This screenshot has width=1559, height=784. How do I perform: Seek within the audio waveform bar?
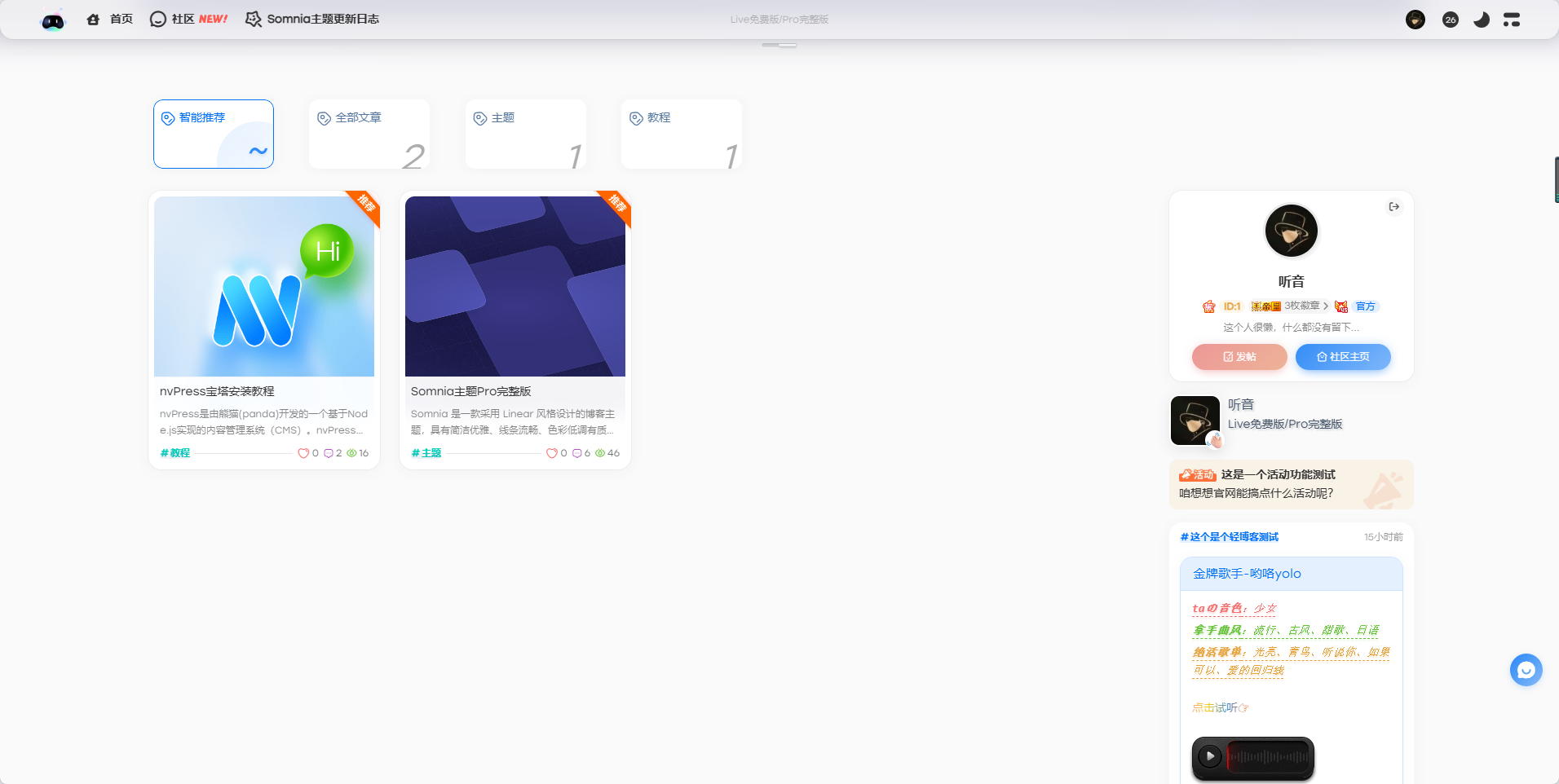click(1269, 757)
